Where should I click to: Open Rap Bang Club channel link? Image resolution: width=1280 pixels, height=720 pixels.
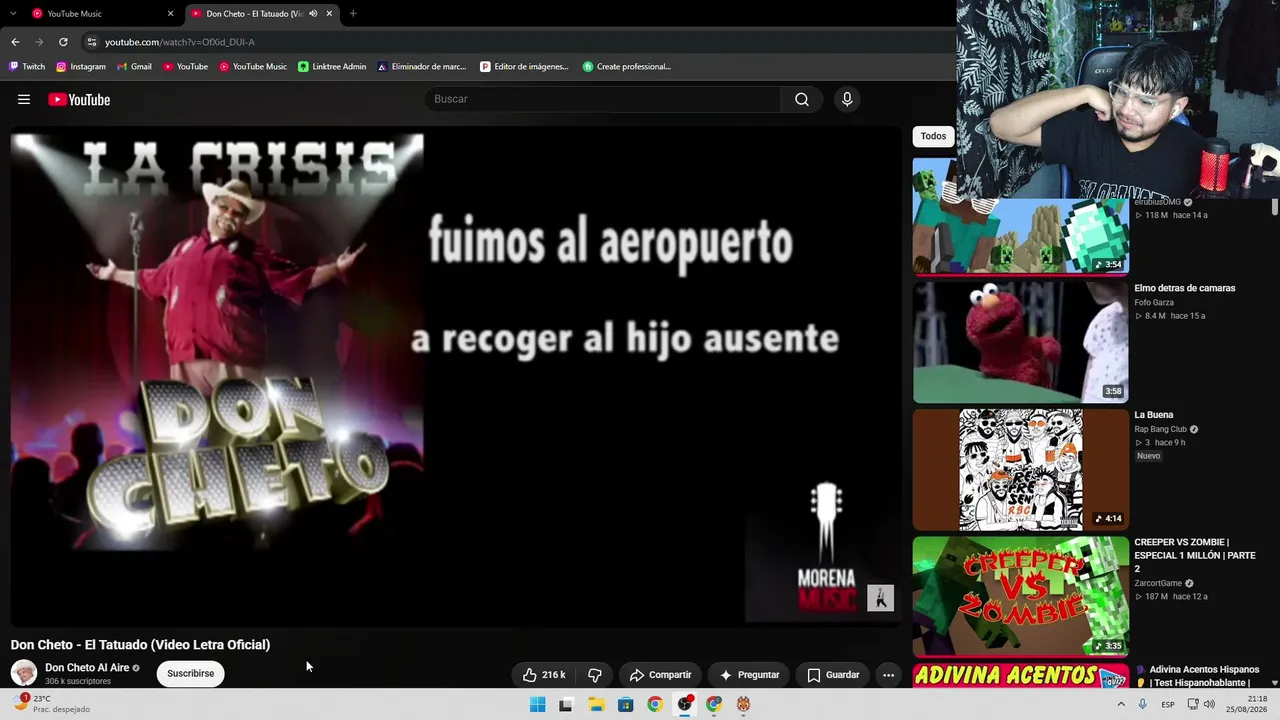(x=1160, y=430)
